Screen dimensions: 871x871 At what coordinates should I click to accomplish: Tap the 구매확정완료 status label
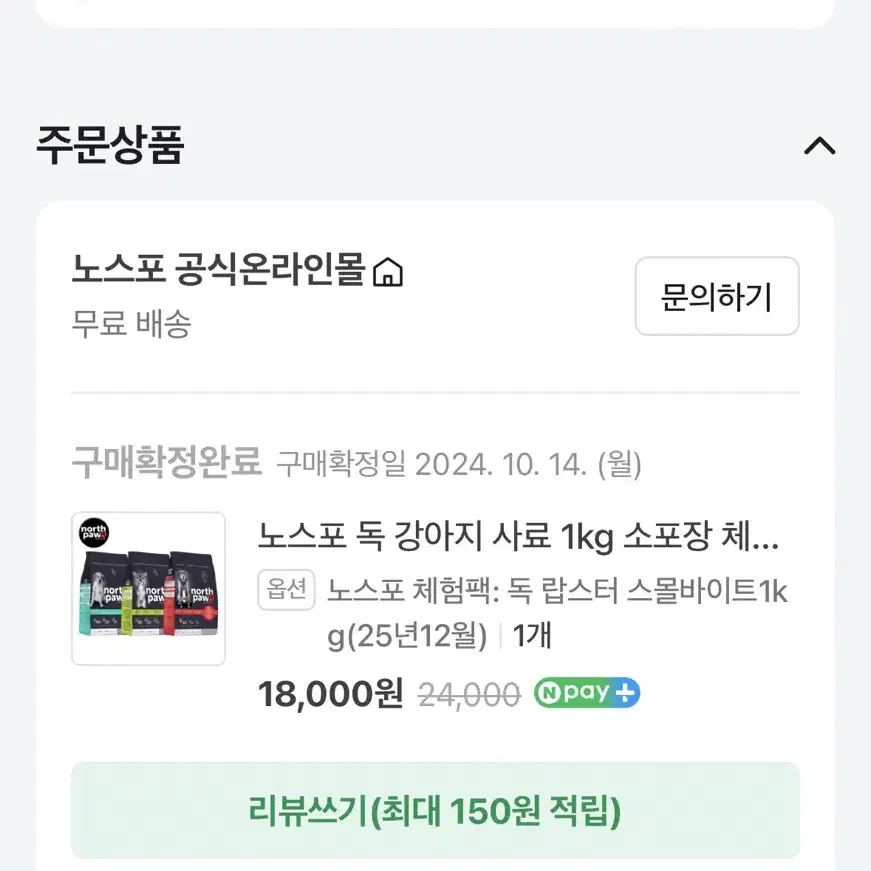[167, 462]
